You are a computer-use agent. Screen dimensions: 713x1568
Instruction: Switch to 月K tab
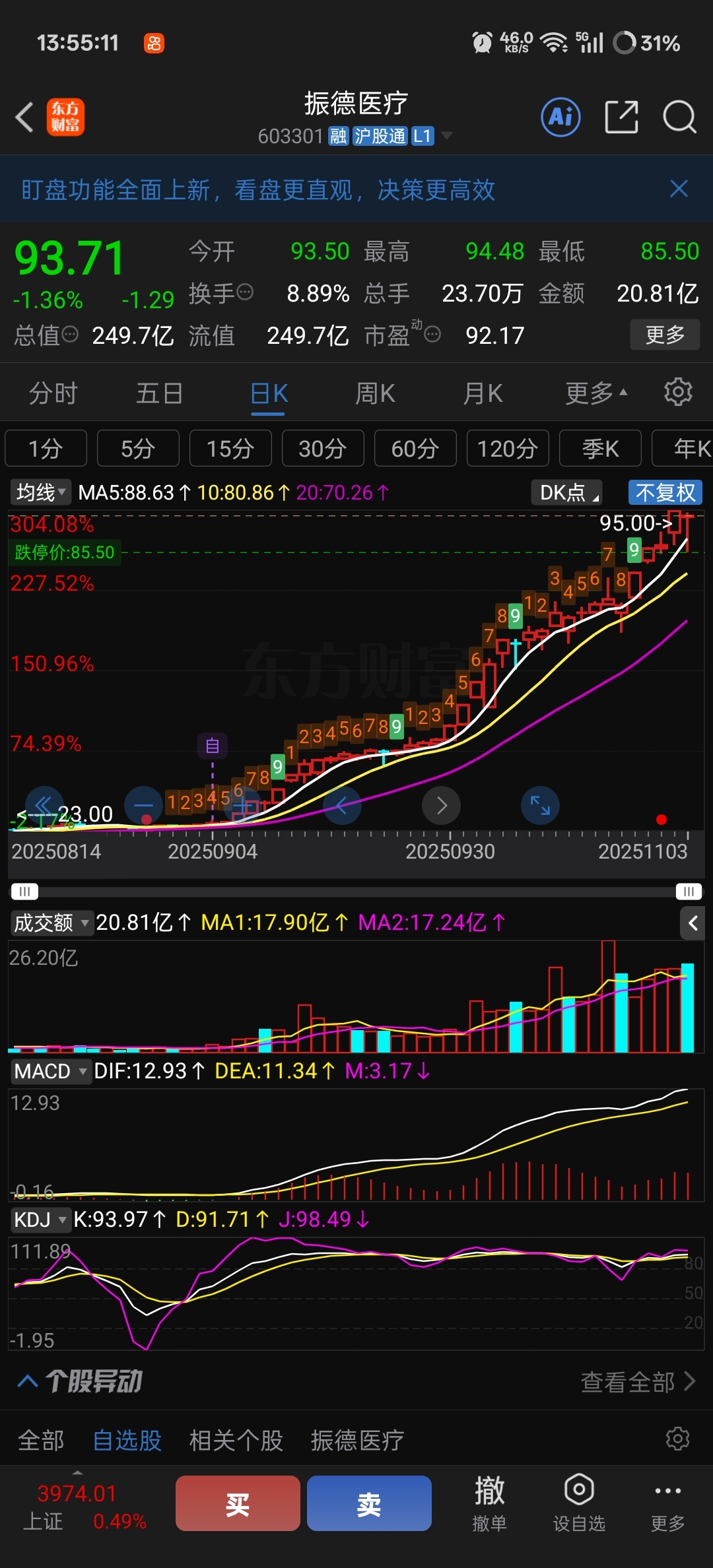tap(482, 393)
